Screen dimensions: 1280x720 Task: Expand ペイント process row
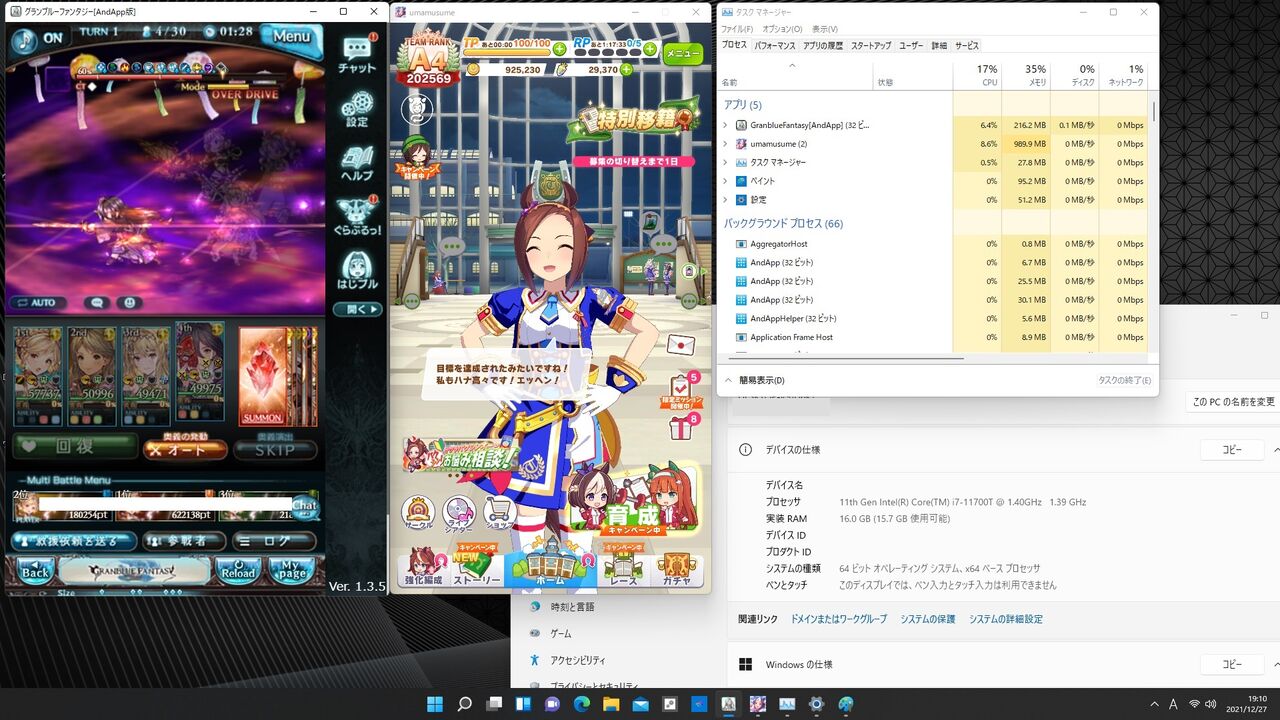[x=725, y=181]
